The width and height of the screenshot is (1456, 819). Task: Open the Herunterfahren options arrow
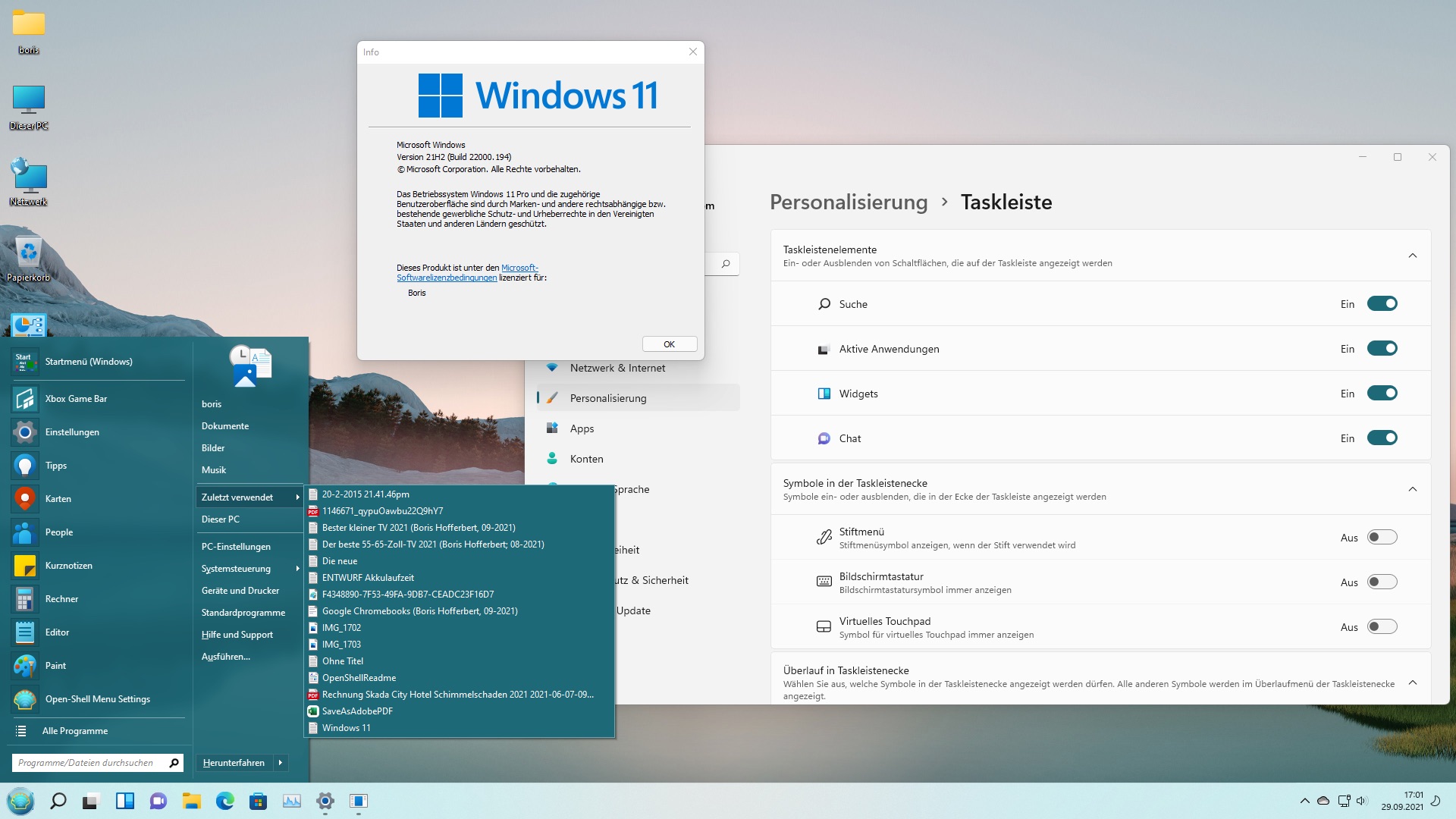281,763
